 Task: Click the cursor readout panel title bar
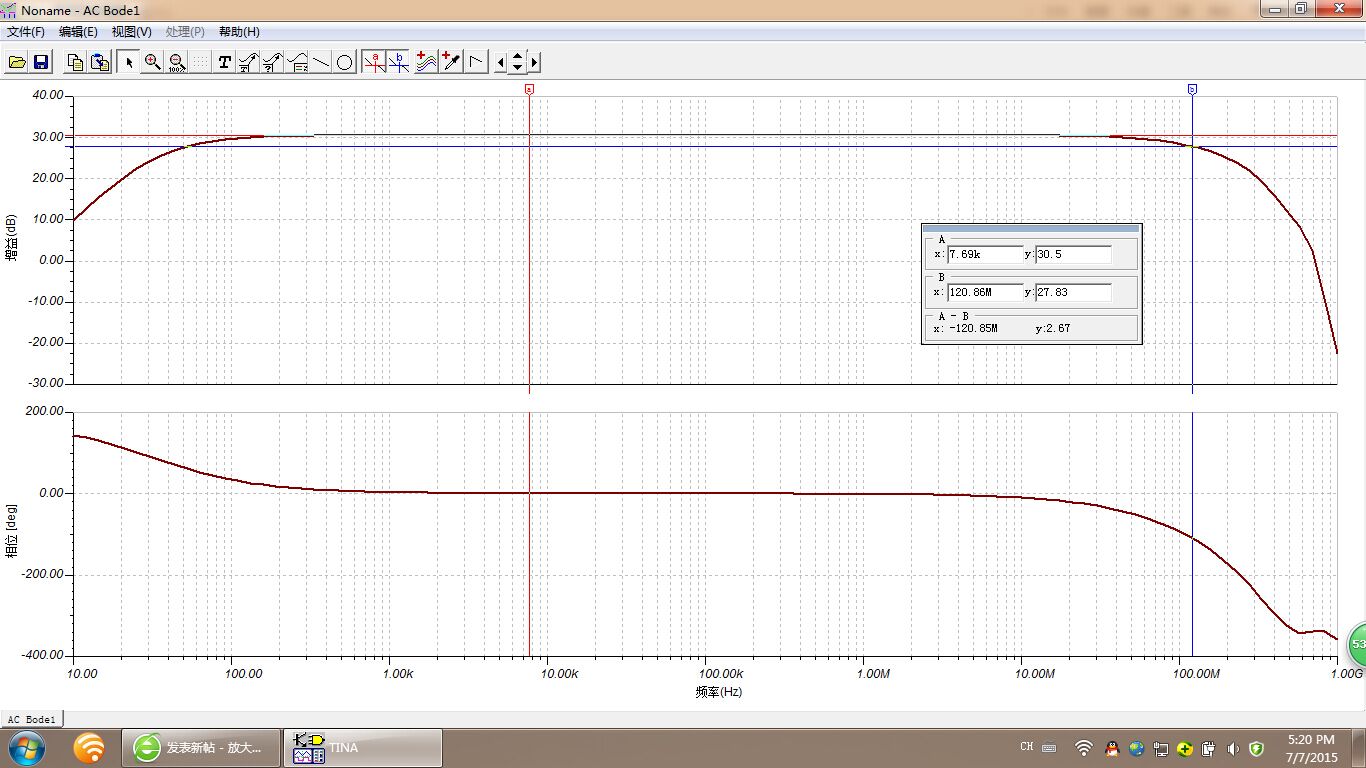click(1031, 228)
